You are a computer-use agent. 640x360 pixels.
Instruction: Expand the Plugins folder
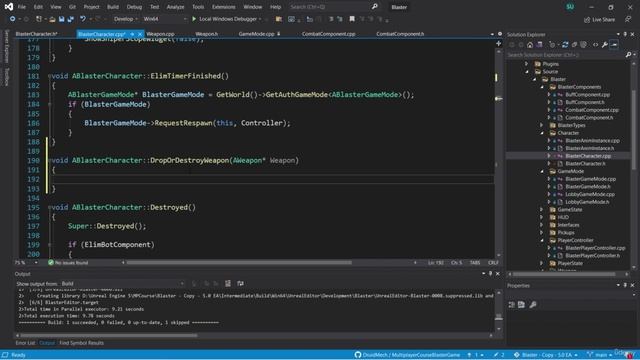(x=527, y=64)
